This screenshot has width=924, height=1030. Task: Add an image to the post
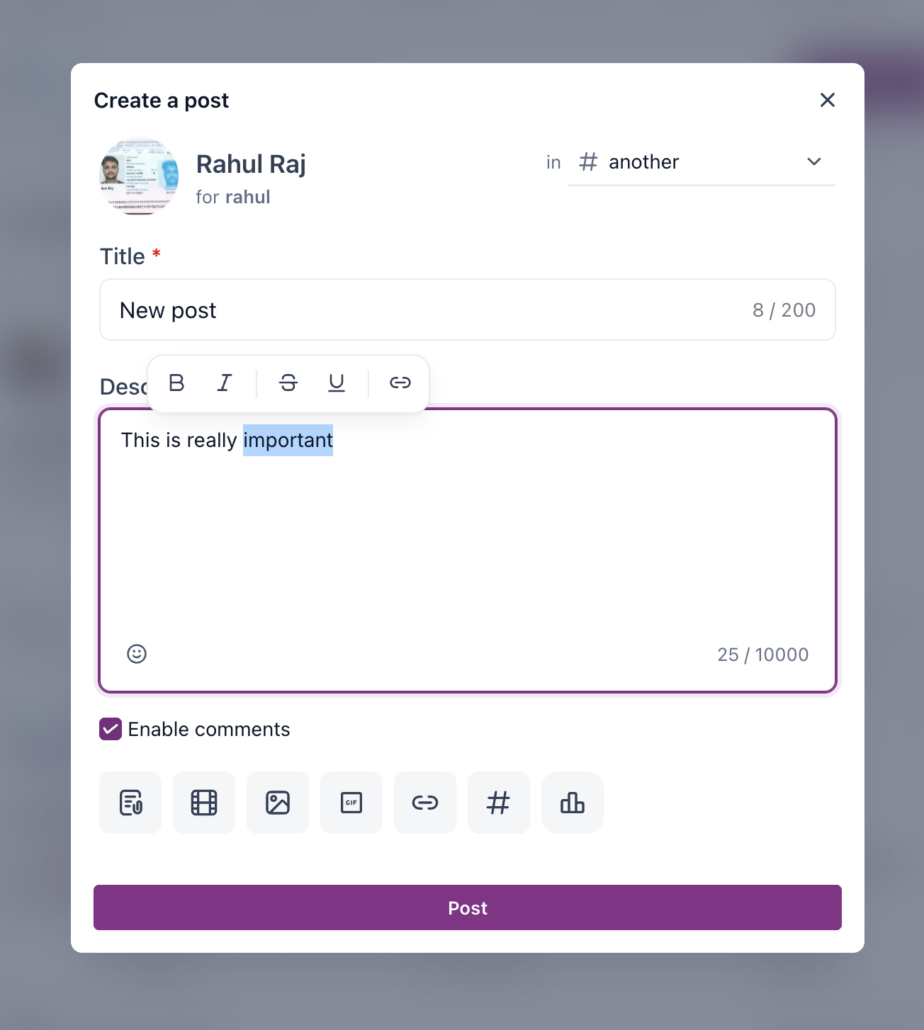pyautogui.click(x=278, y=802)
